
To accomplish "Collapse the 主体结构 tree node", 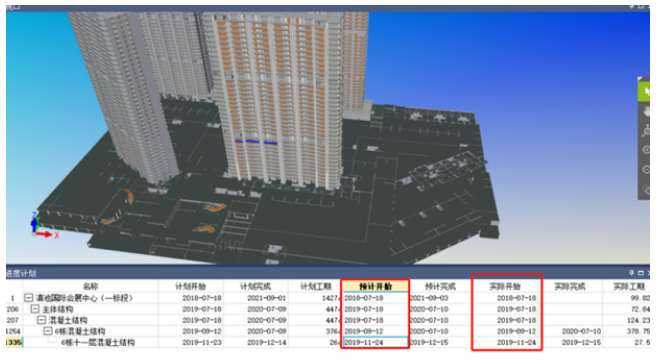I will pyautogui.click(x=35, y=309).
